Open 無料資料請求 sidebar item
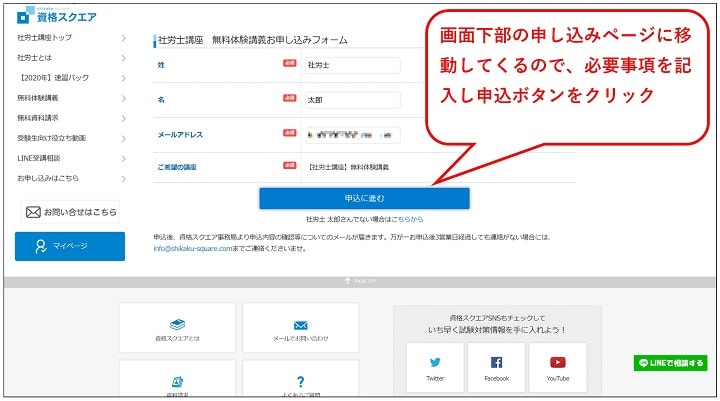This screenshot has width=720, height=401. [38, 118]
